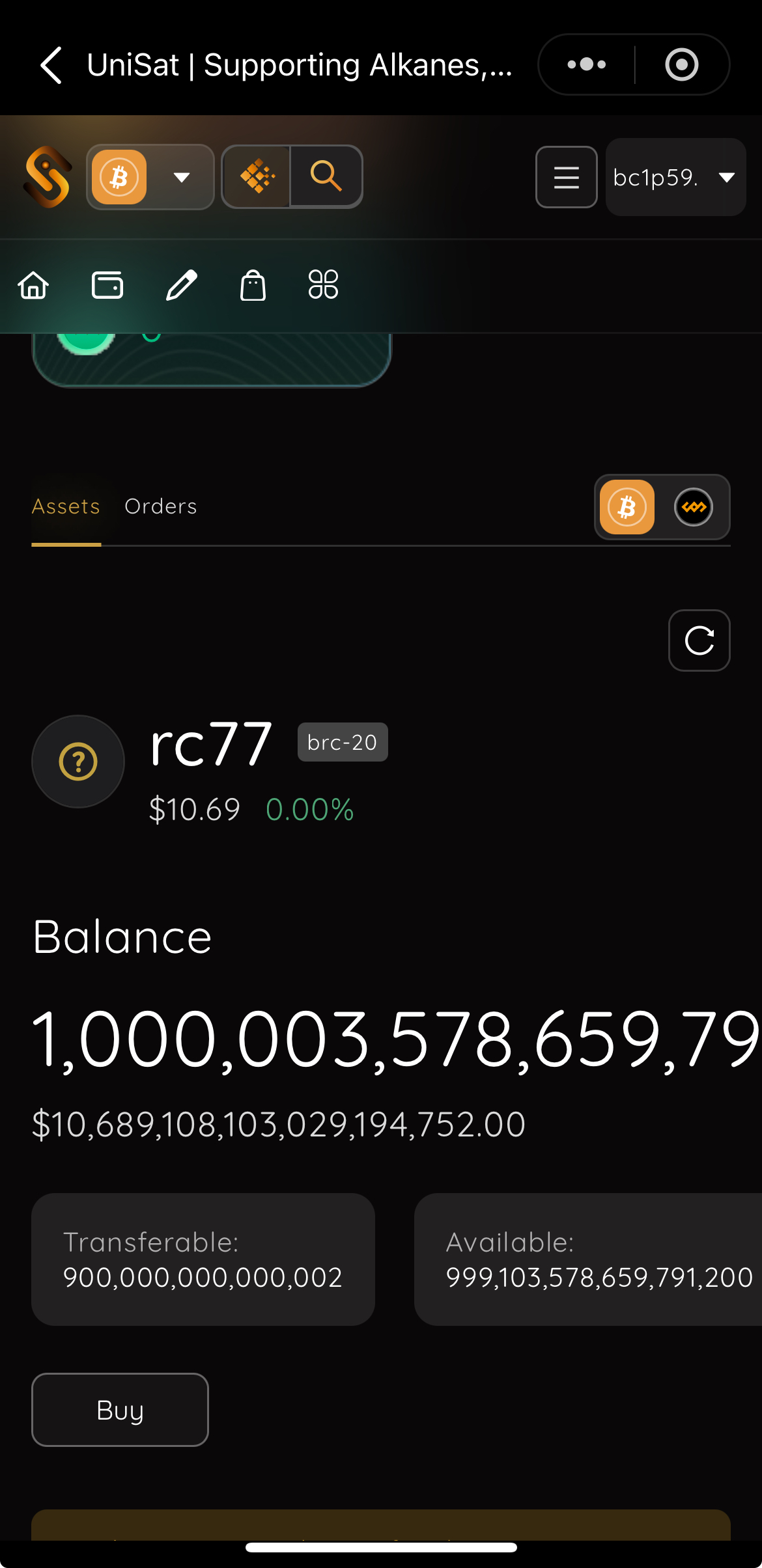Image resolution: width=762 pixels, height=1568 pixels.
Task: Open the wallet icon in the nav bar
Action: [107, 285]
